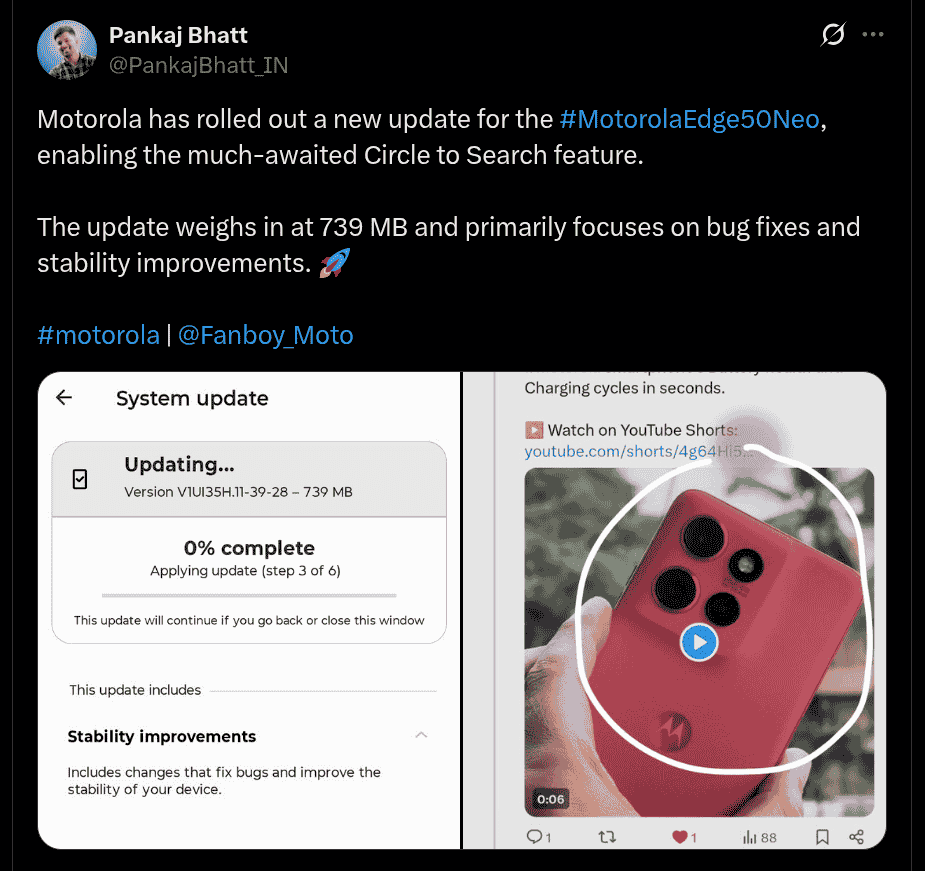Click the 0% complete progress bar
The height and width of the screenshot is (871, 925).
click(x=249, y=595)
